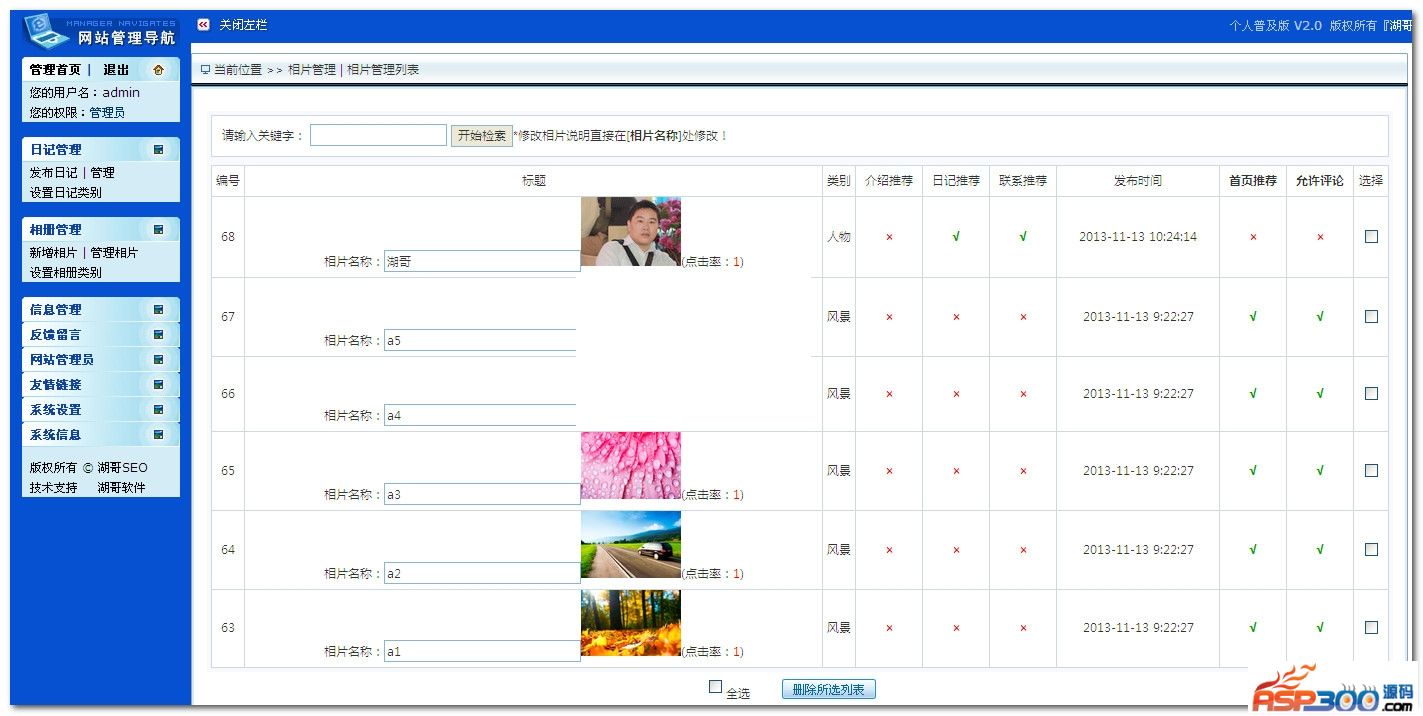The image size is (1423, 716).
Task: Collapse the left sidebar via 关闭左栏 arrow icon
Action: (204, 25)
